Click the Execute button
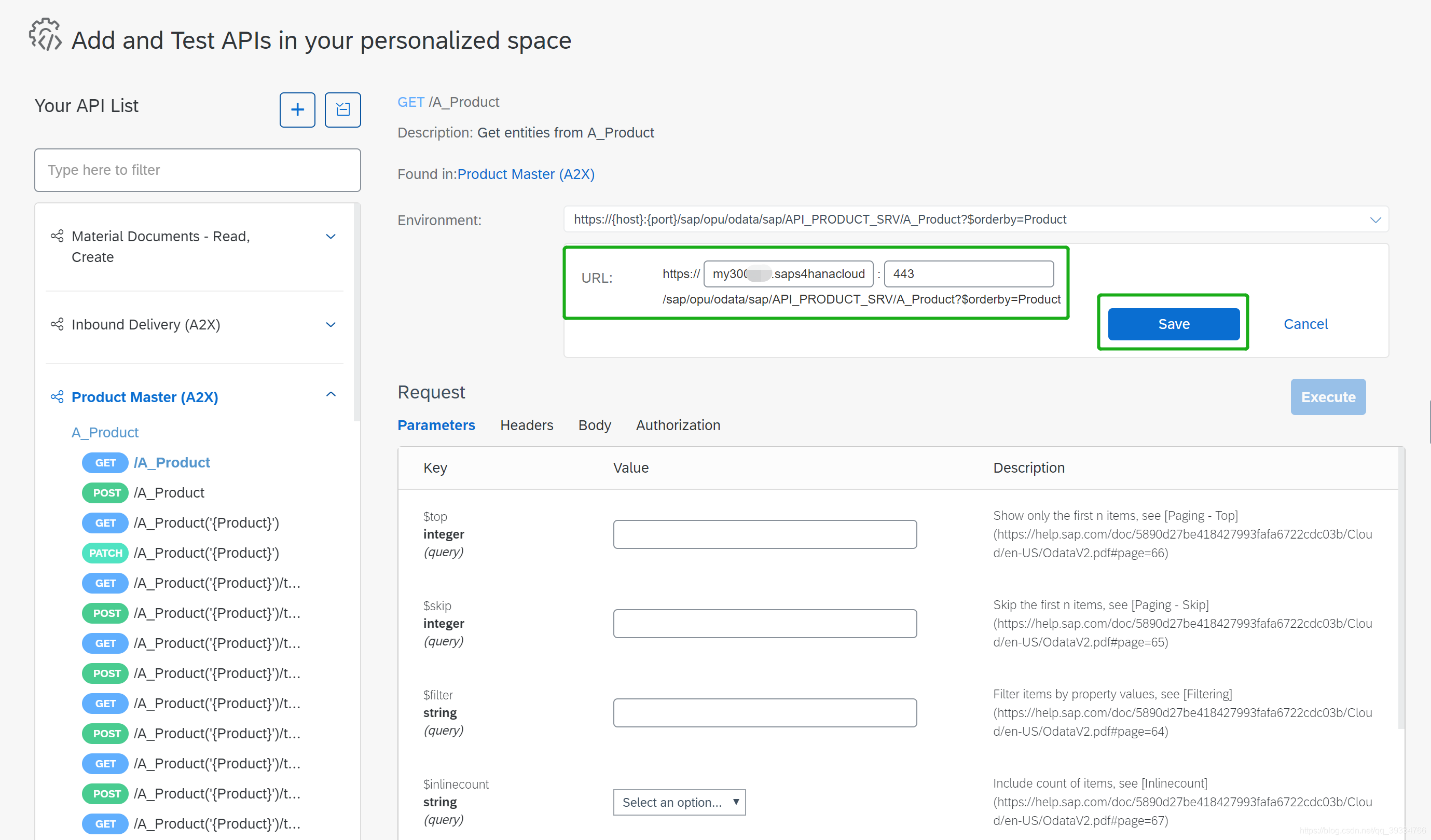1431x840 pixels. [1327, 396]
